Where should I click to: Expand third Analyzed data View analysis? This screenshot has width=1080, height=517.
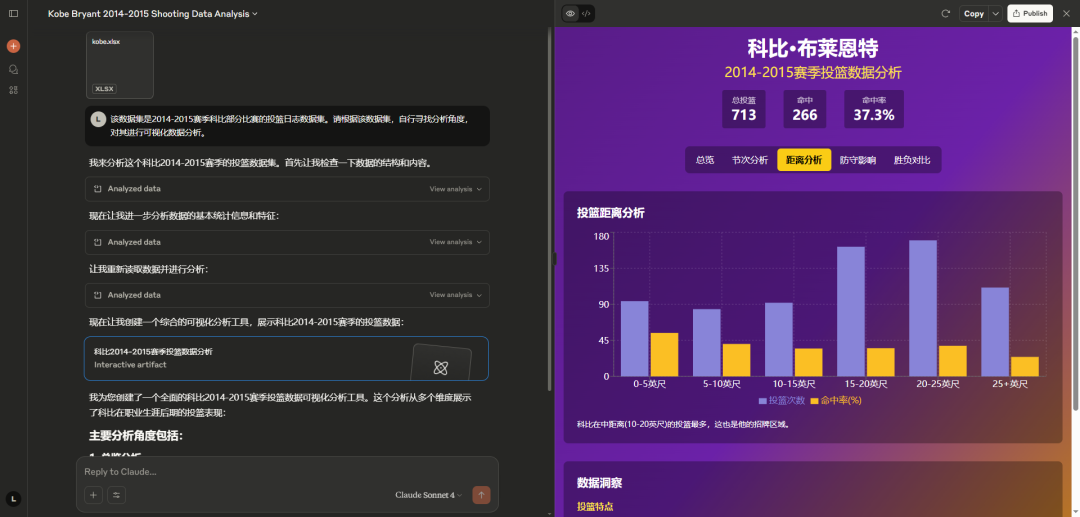click(455, 295)
